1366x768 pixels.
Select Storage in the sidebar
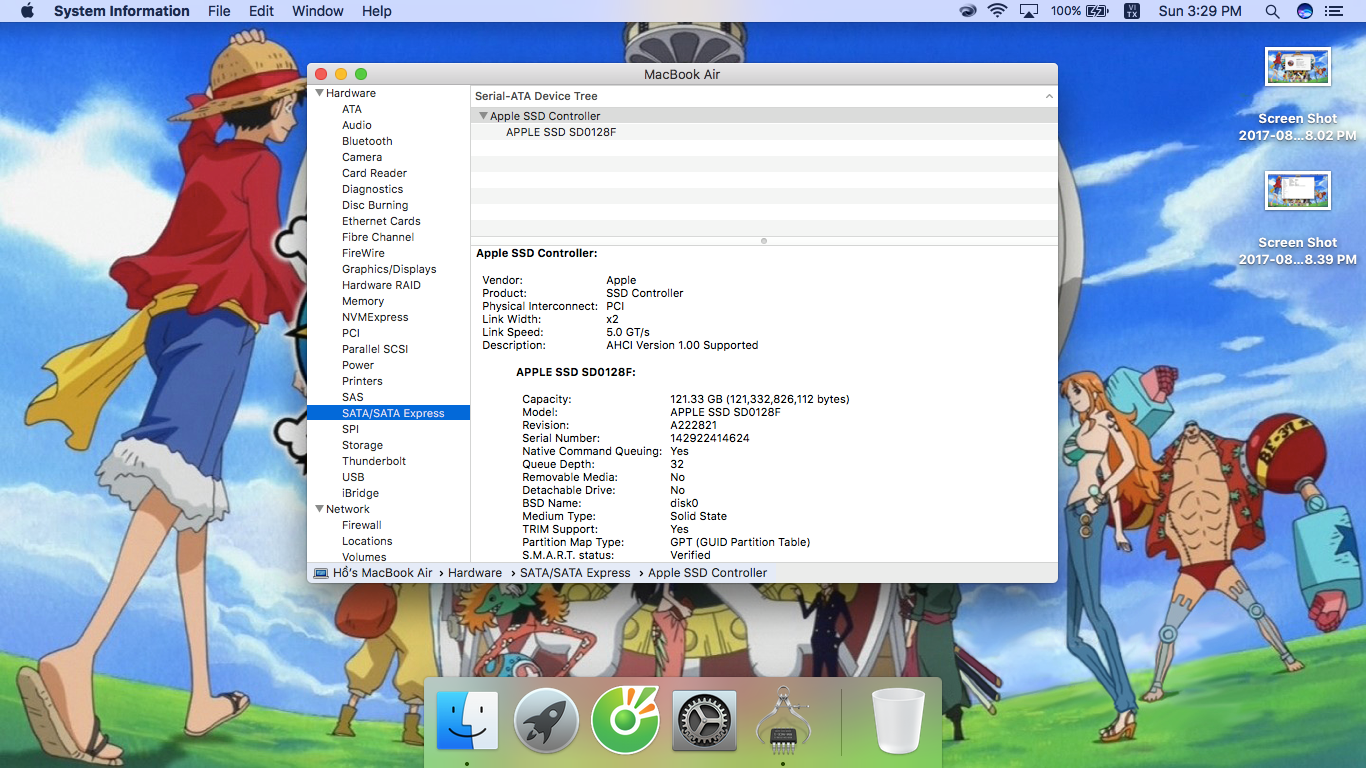pyautogui.click(x=362, y=445)
